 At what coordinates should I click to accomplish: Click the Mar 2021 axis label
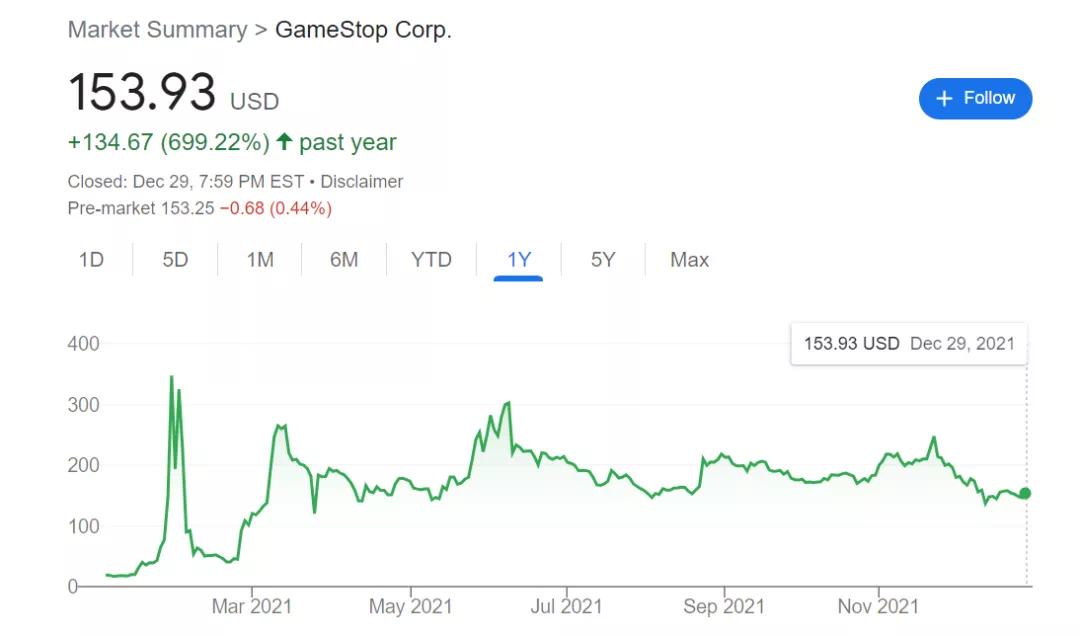(253, 606)
